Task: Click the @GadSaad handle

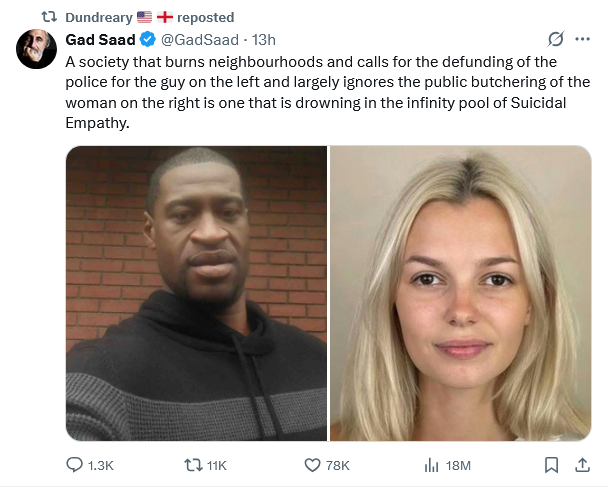Action: click(x=199, y=40)
